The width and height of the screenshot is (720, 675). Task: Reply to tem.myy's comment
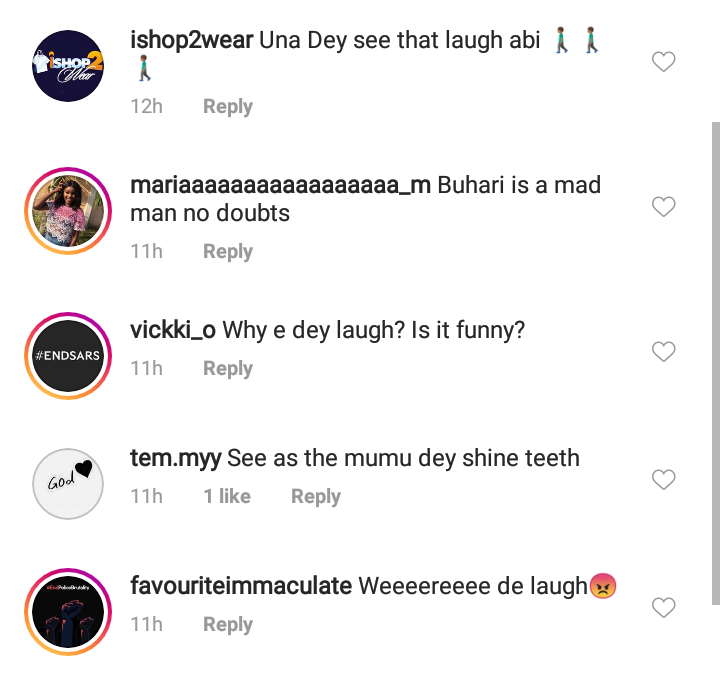click(316, 497)
